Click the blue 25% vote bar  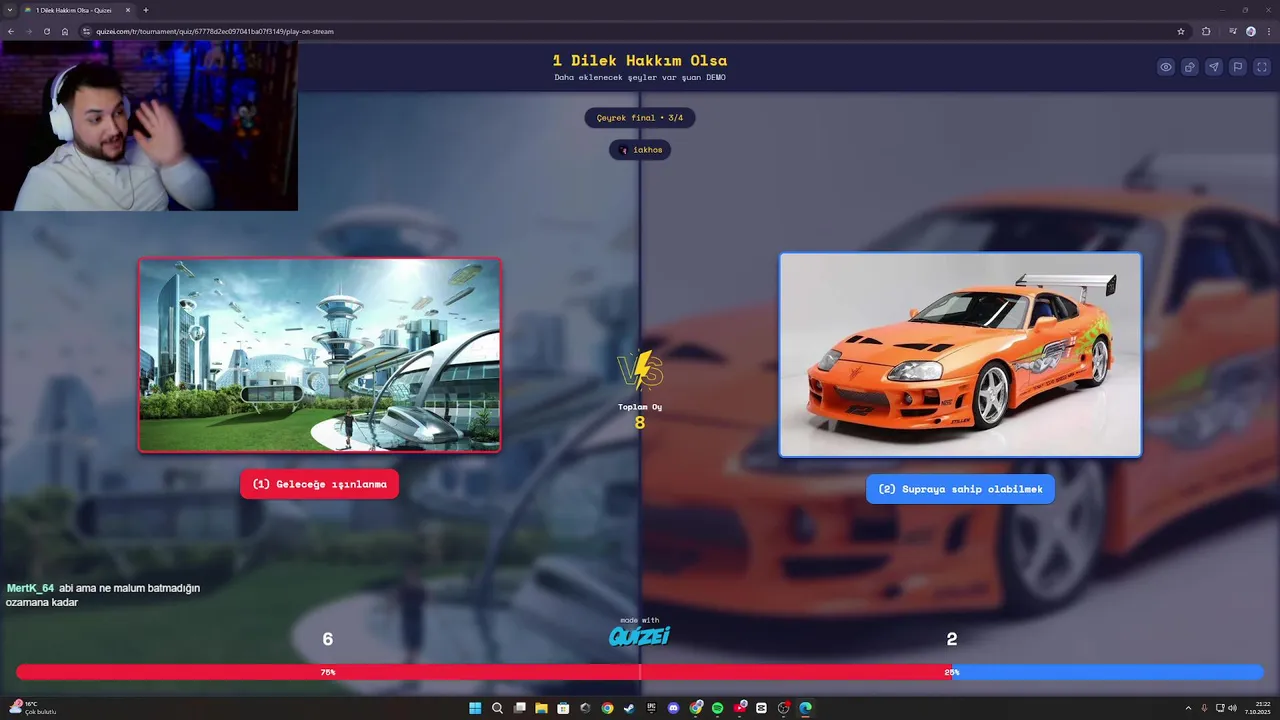pyautogui.click(x=1108, y=672)
